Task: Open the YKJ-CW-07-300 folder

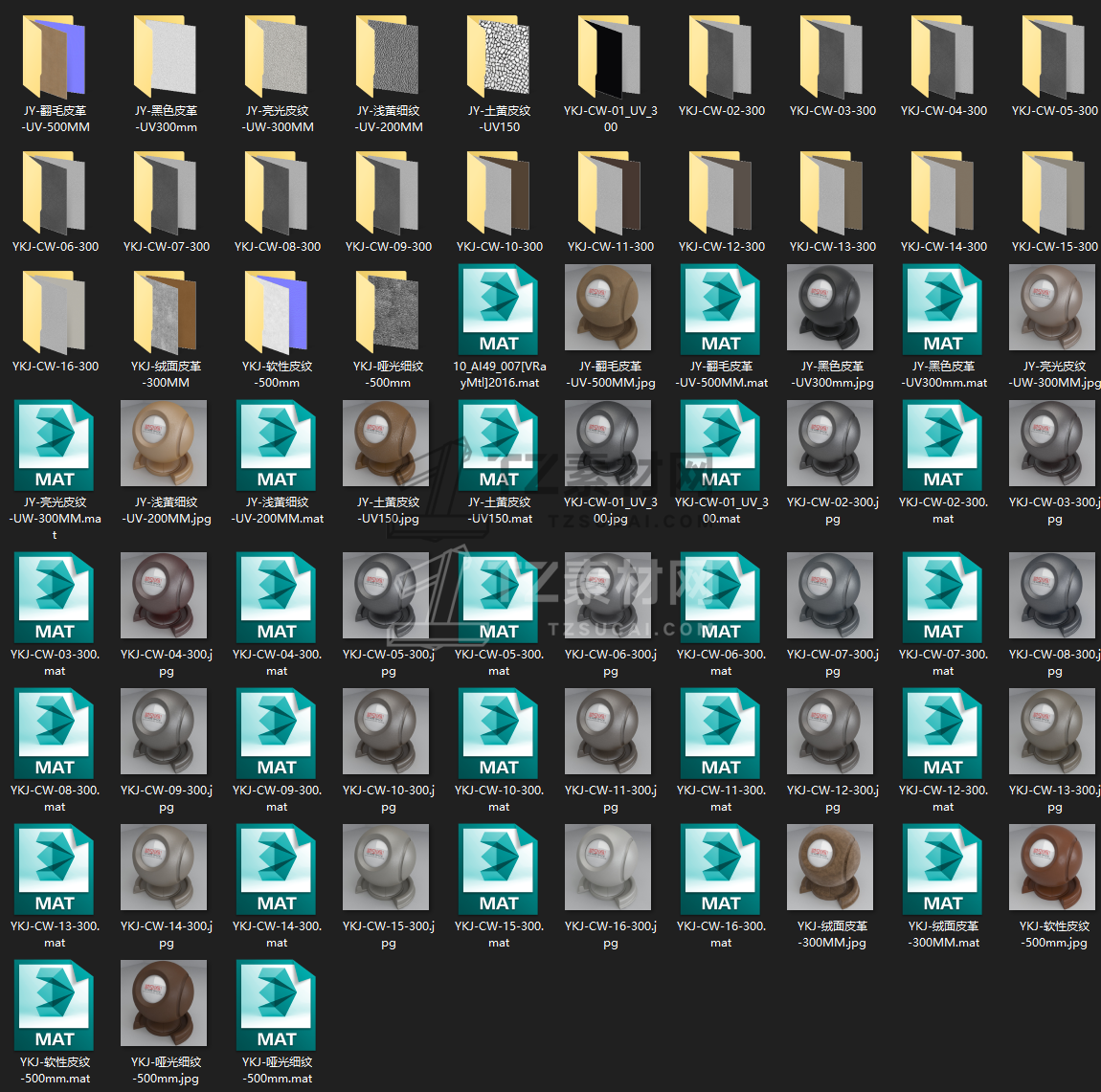Action: tap(166, 193)
